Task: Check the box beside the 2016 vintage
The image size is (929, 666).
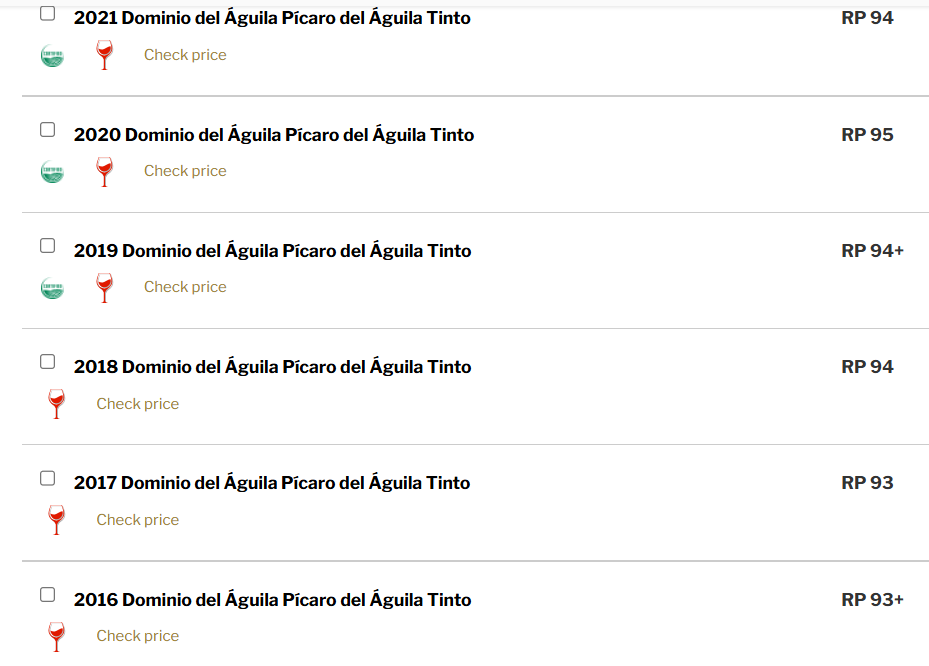Action: 47,595
